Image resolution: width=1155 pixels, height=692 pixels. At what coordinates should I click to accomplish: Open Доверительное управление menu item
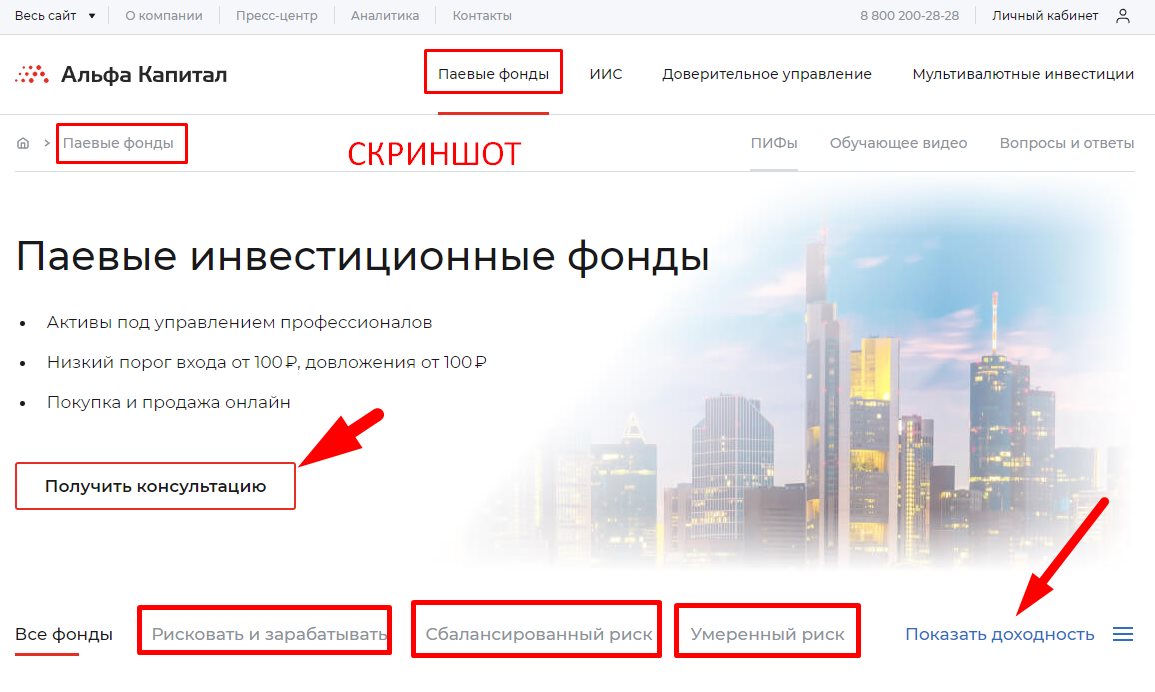[767, 74]
